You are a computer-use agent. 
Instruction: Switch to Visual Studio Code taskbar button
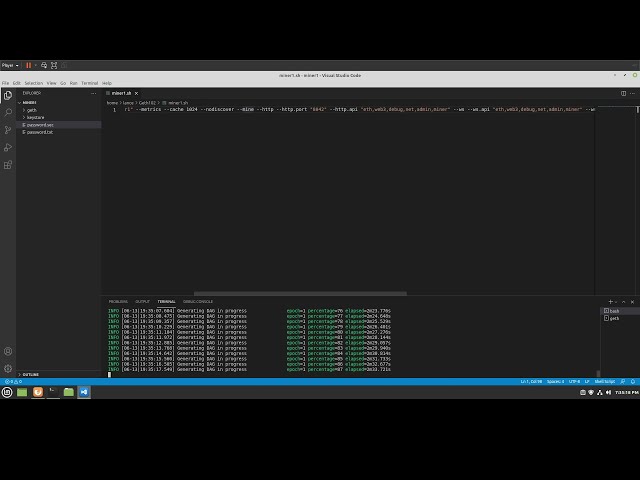click(84, 392)
